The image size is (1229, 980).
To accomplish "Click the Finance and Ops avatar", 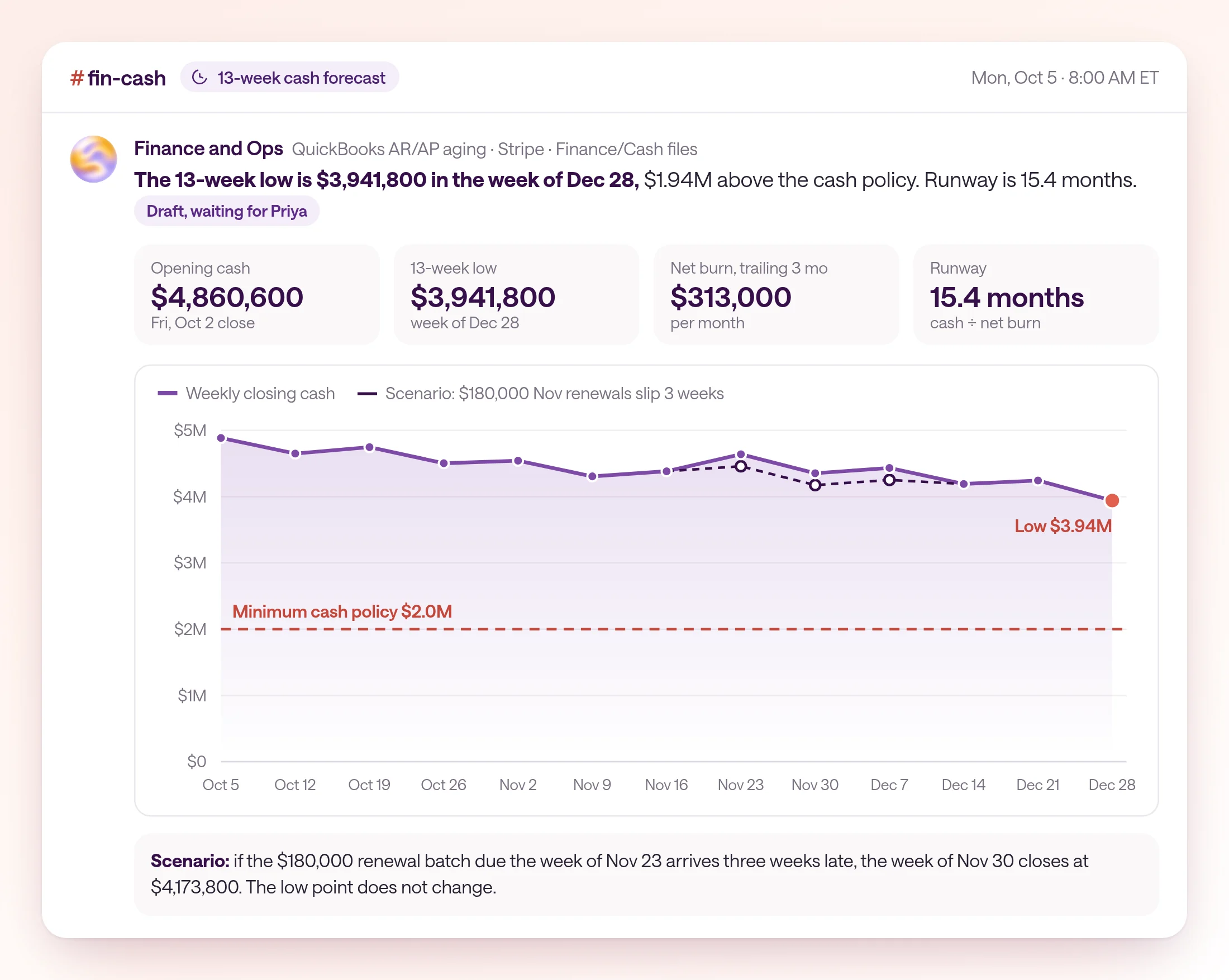I will (x=93, y=159).
